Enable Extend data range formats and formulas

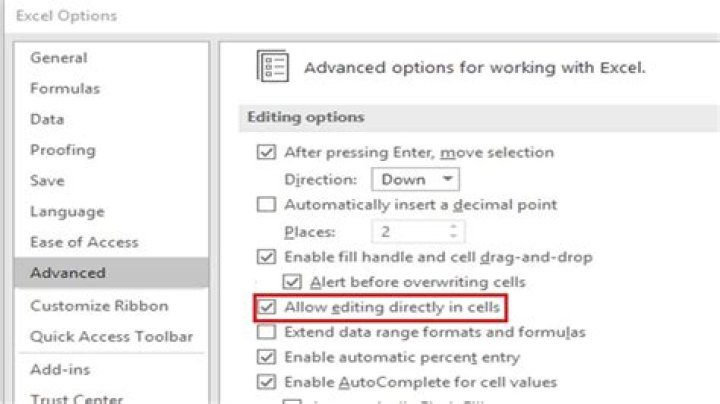(x=266, y=332)
